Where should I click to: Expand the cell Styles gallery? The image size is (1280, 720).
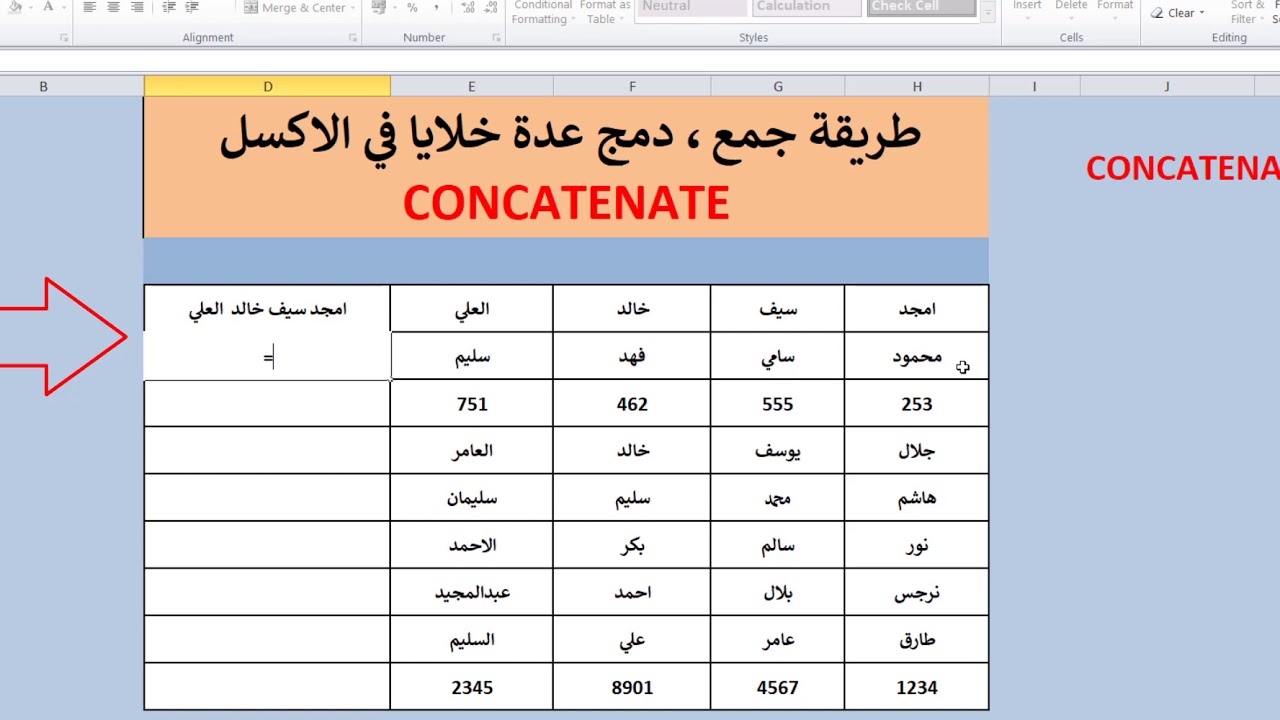point(988,14)
